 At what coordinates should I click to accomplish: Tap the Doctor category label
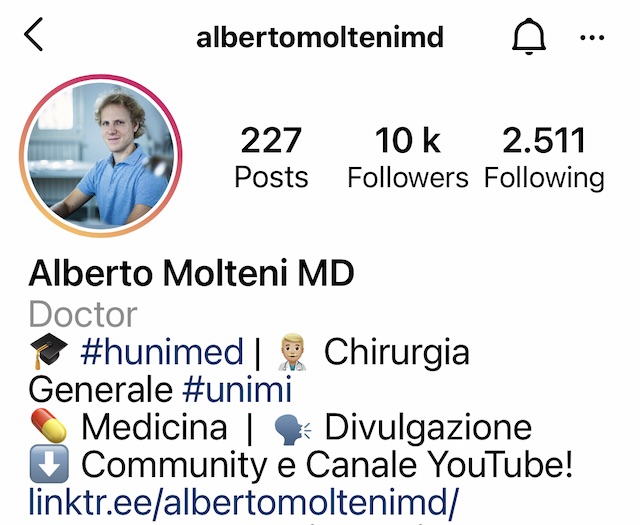(x=83, y=314)
